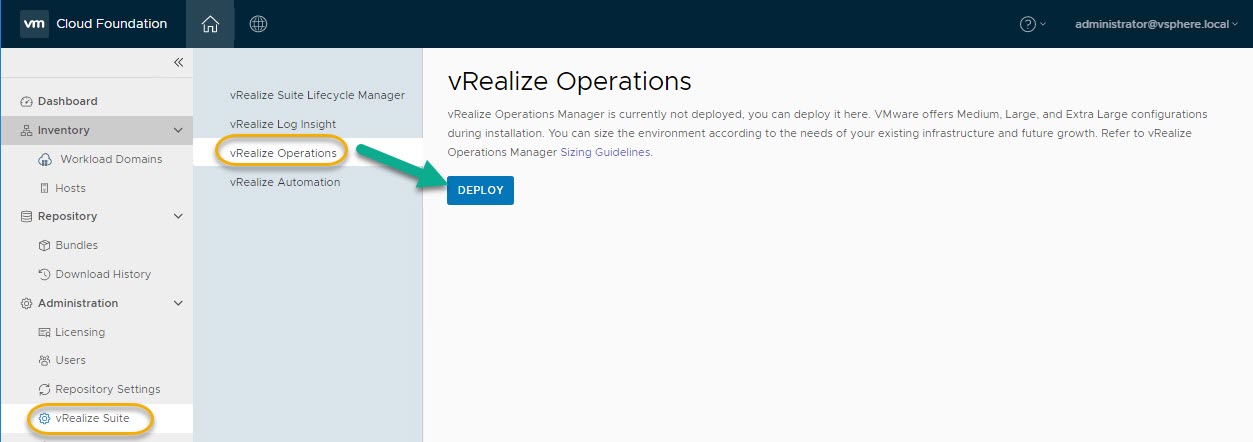Viewport: 1253px width, 442px height.
Task: Open the help question mark menu
Action: (1032, 24)
